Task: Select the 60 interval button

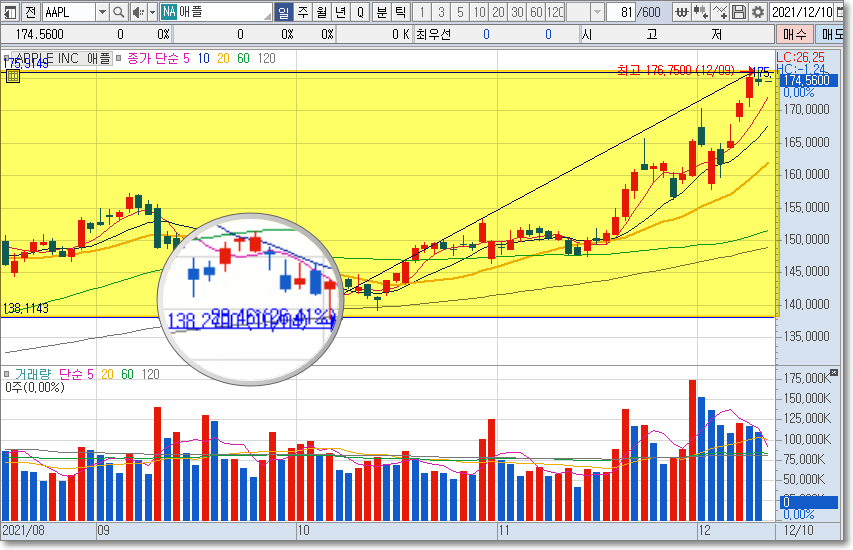Action: click(536, 11)
